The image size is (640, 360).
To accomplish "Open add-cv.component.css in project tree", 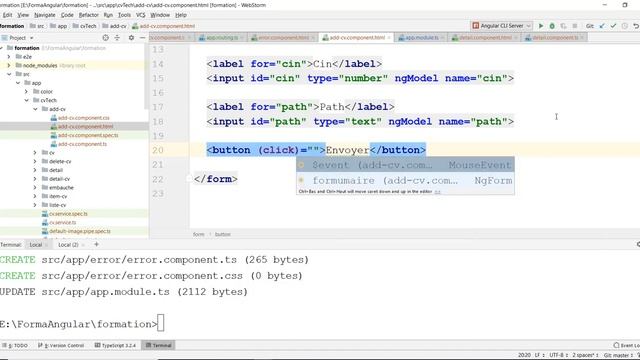I will coord(83,118).
